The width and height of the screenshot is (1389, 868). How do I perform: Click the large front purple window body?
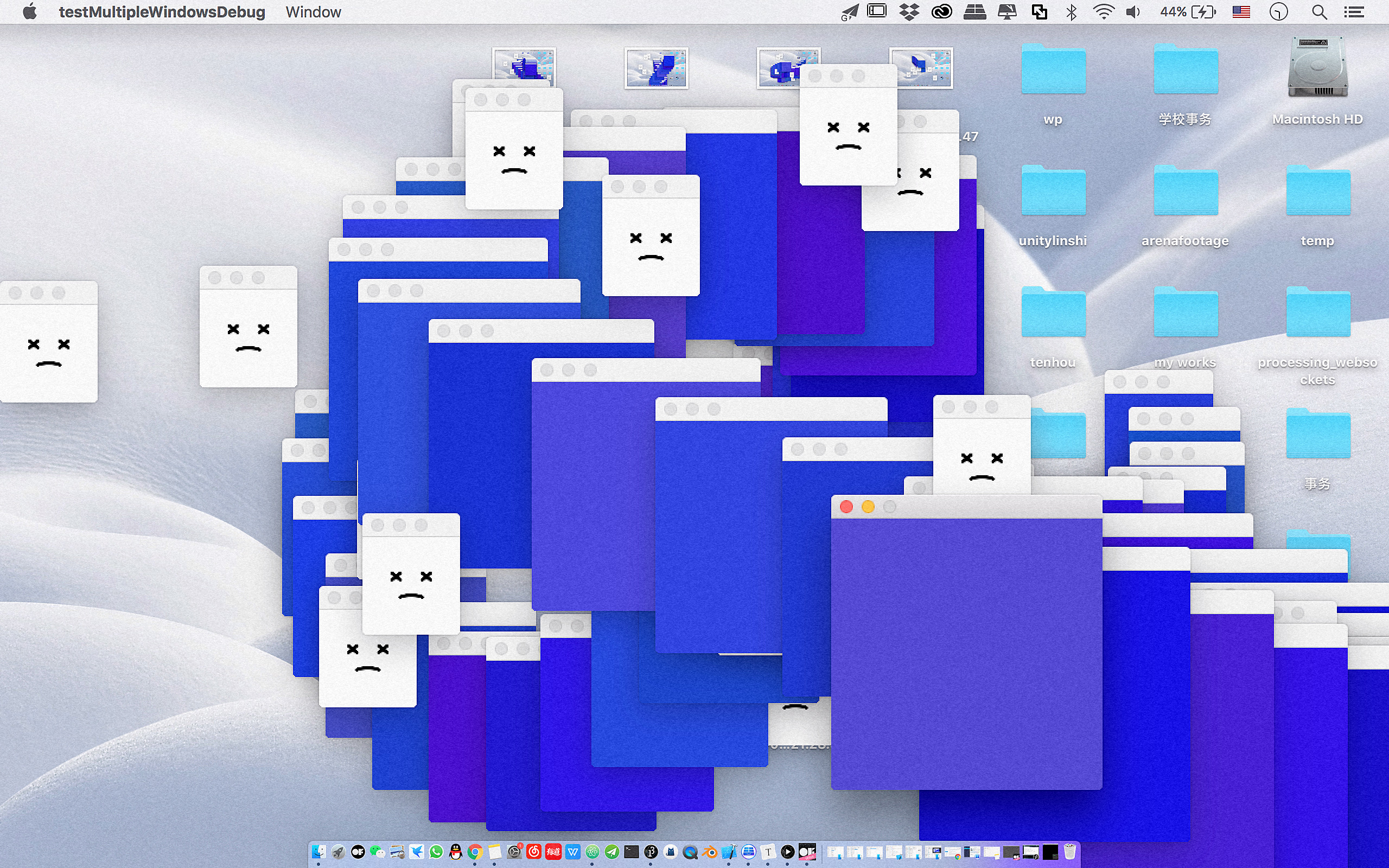[966, 654]
